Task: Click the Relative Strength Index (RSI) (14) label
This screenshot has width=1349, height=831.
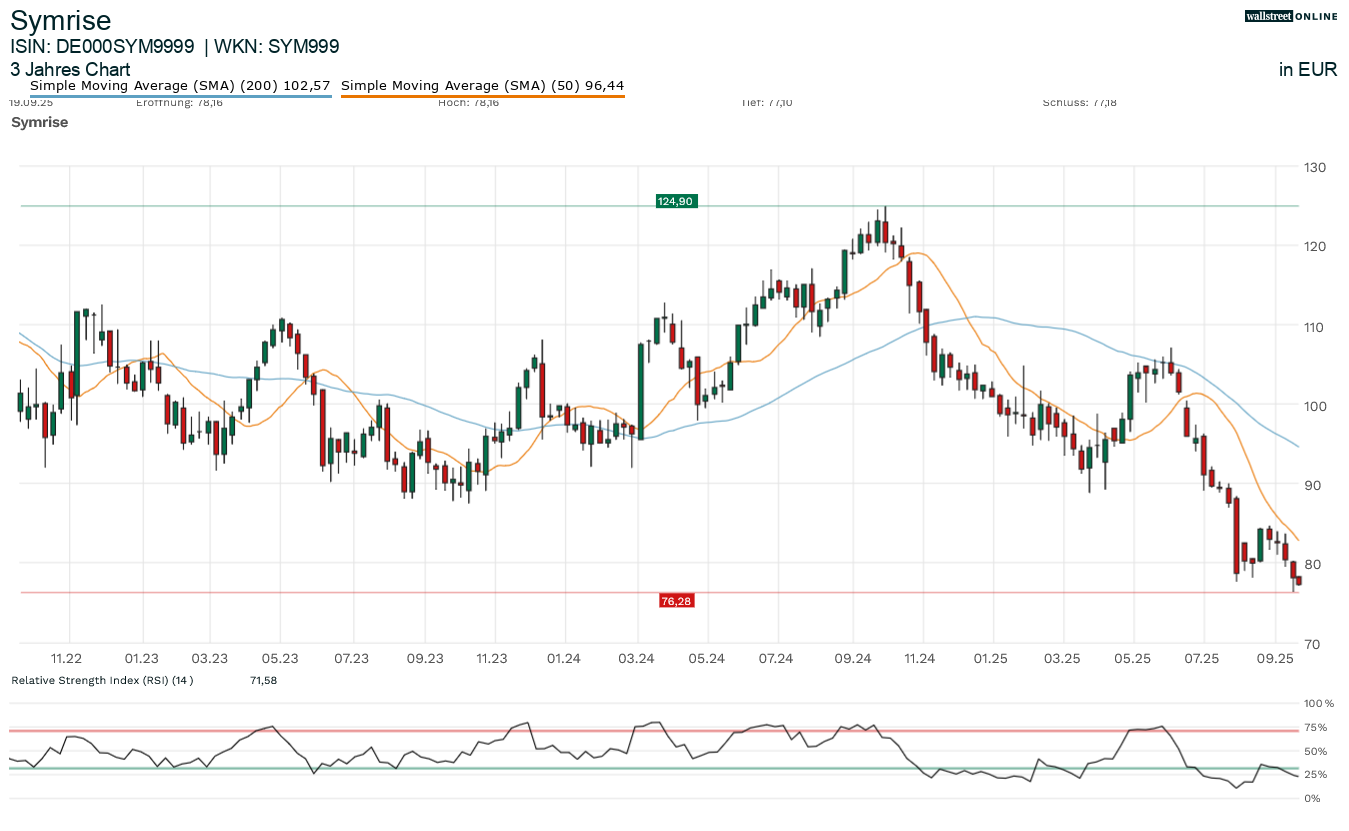Action: (102, 680)
